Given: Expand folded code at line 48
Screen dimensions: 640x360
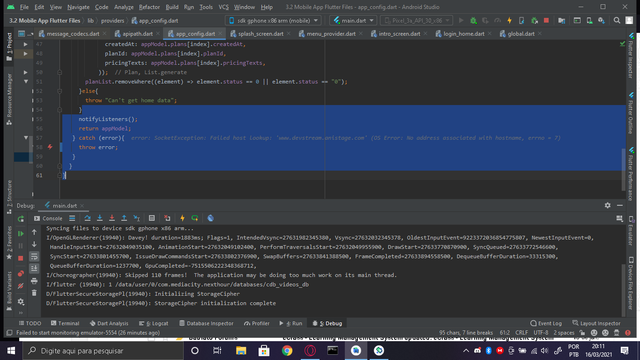Looking at the screenshot, I should point(25,53).
